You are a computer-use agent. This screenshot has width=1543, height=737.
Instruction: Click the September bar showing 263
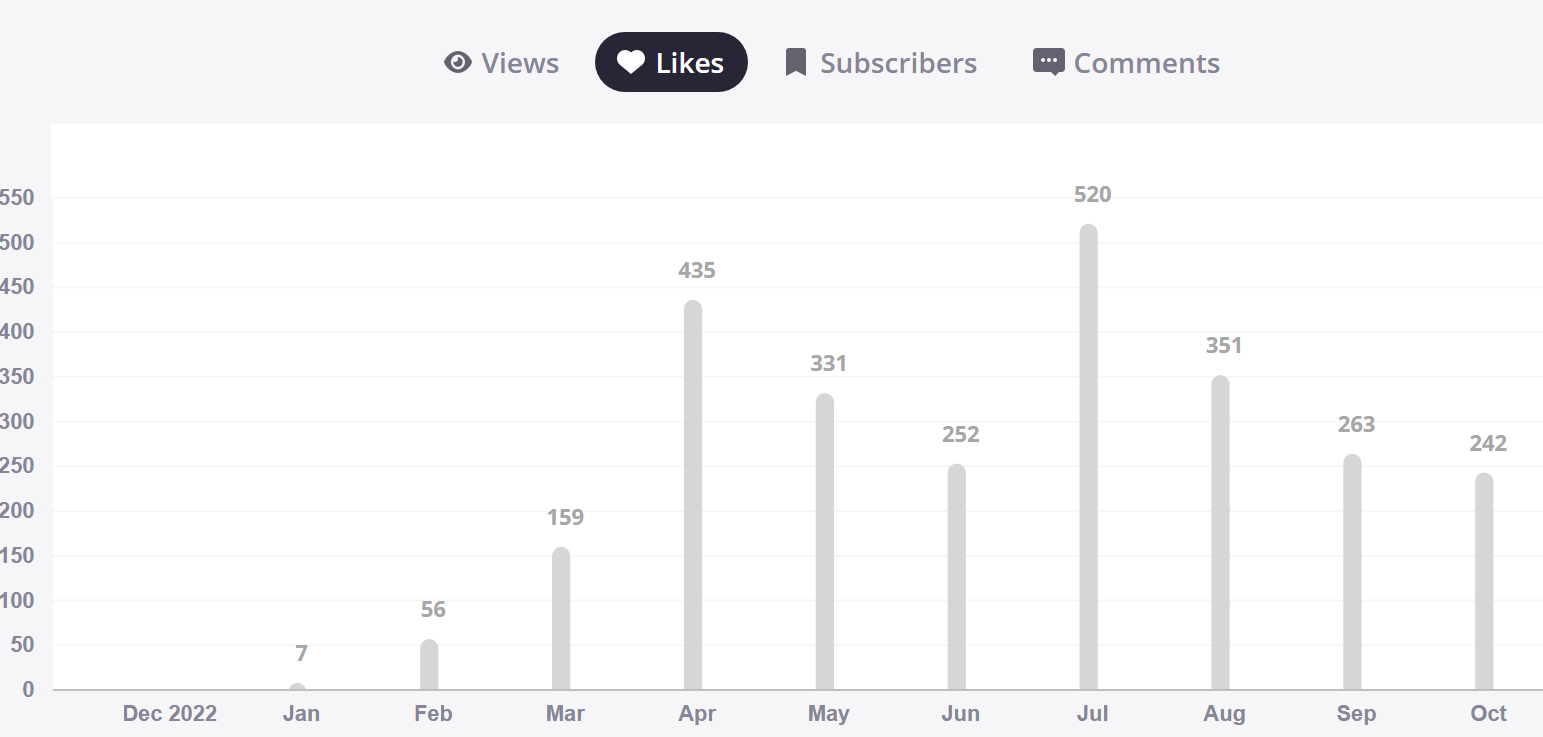1352,572
